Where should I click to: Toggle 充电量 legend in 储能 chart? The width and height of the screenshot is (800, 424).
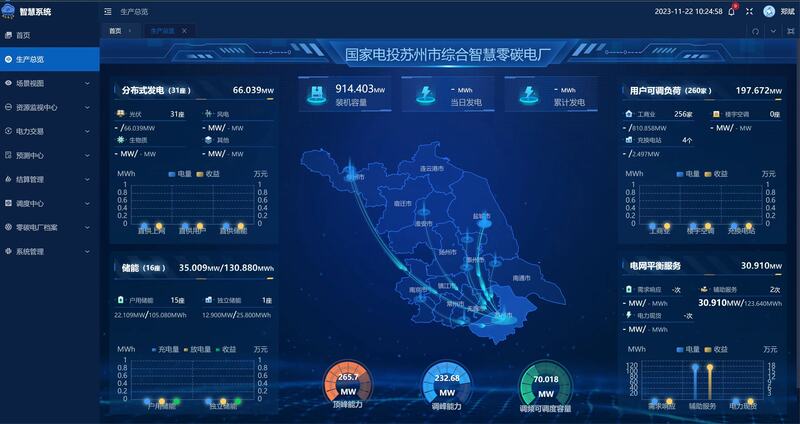click(165, 350)
